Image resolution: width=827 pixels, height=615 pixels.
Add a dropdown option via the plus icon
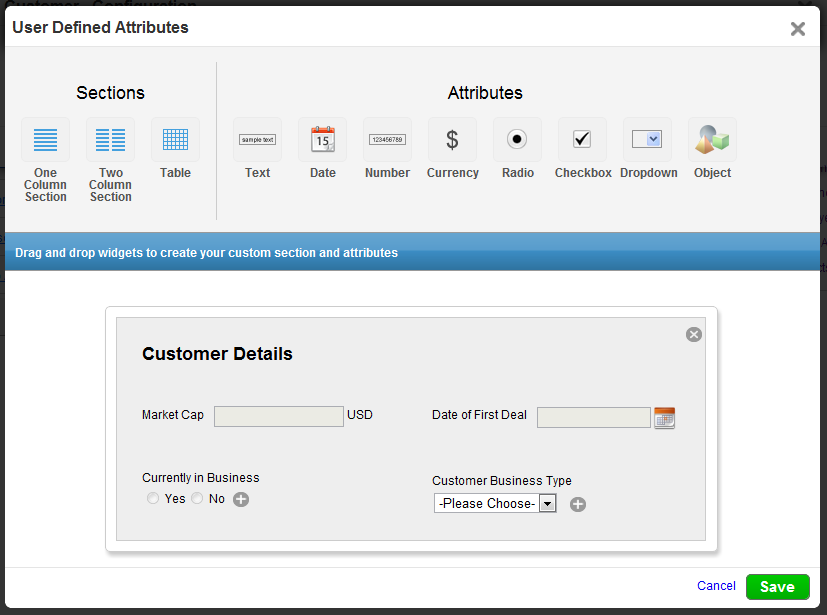click(578, 504)
